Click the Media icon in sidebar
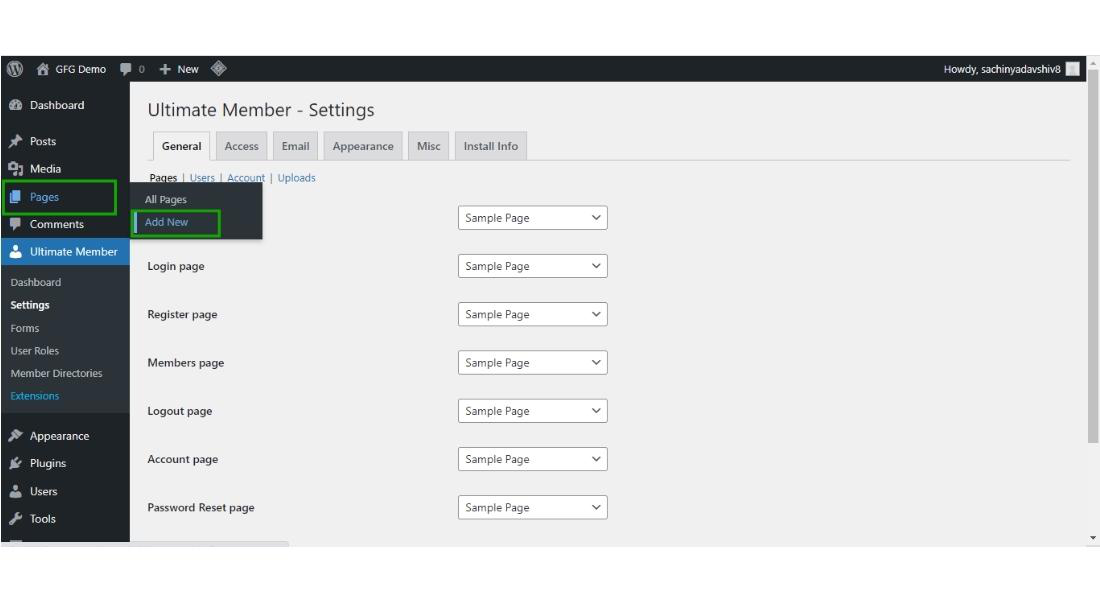 point(15,168)
